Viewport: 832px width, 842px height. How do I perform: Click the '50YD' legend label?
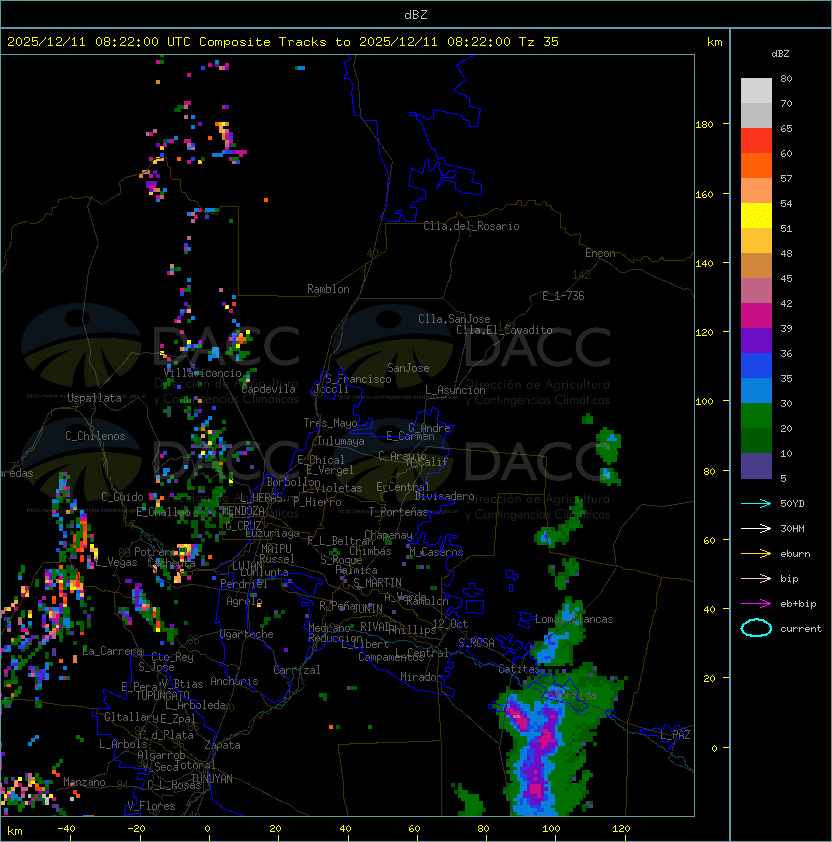pyautogui.click(x=792, y=504)
